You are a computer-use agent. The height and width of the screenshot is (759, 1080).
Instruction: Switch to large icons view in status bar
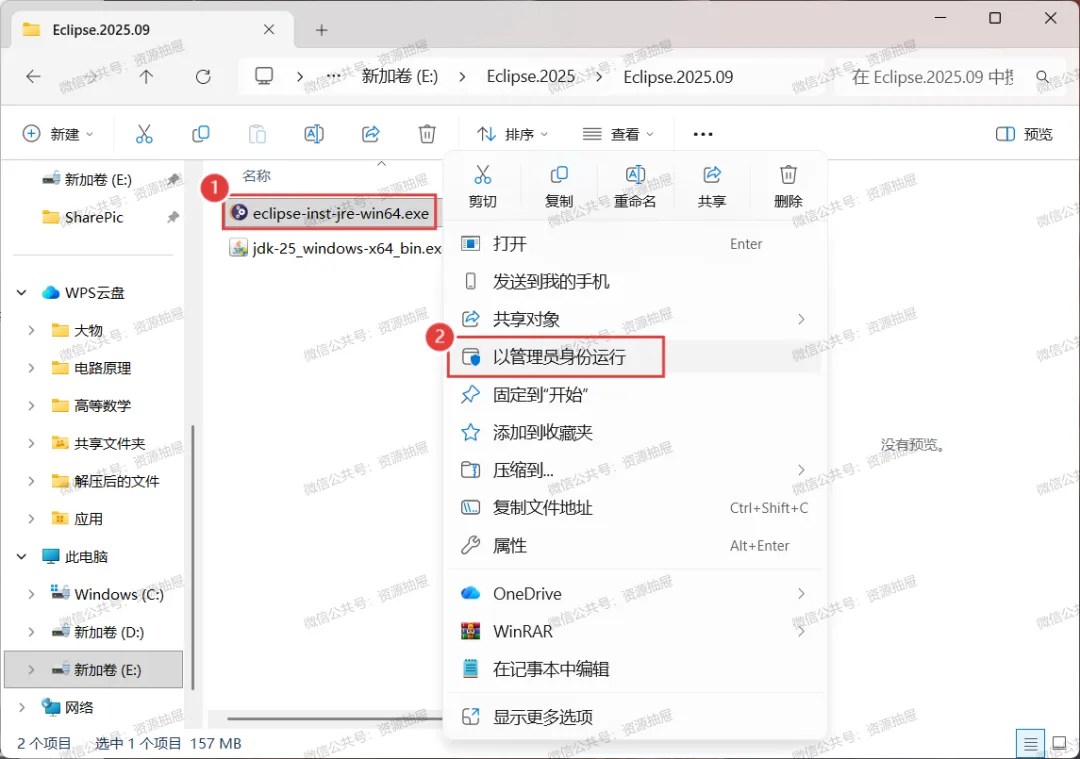(x=1059, y=744)
